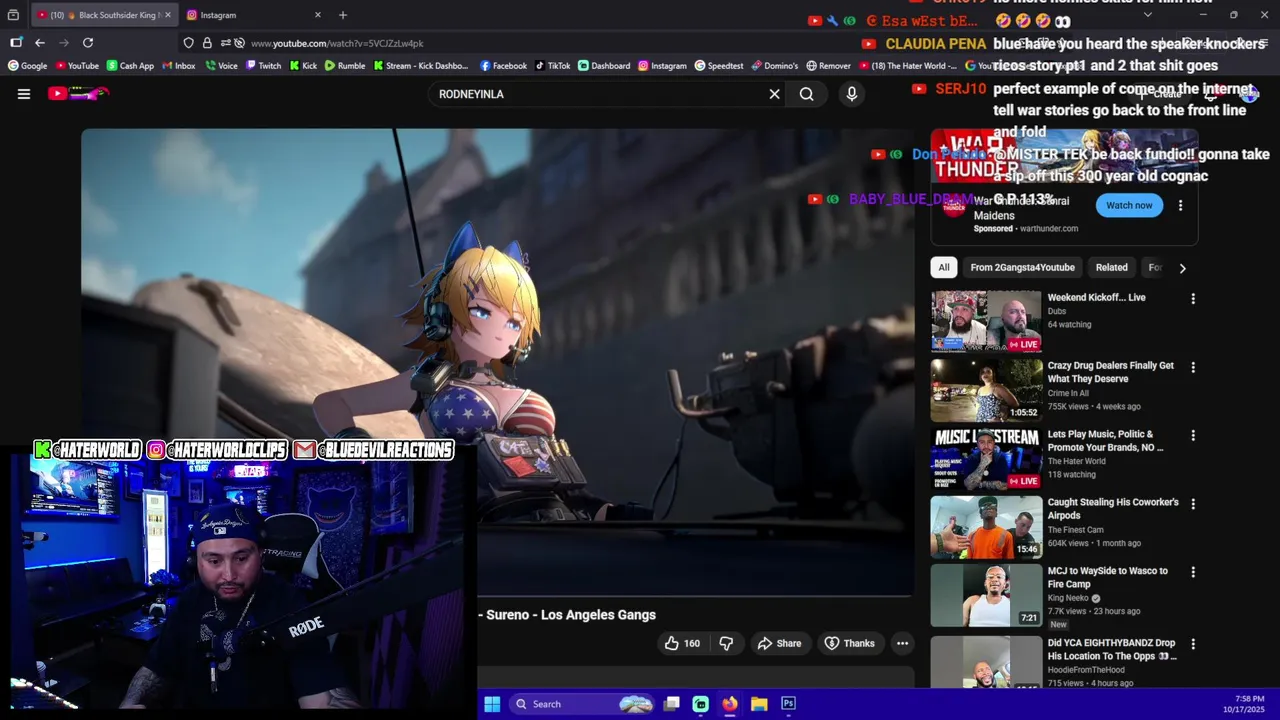Open options for Weekend Kickoff Live video
The width and height of the screenshot is (1280, 720).
point(1192,299)
